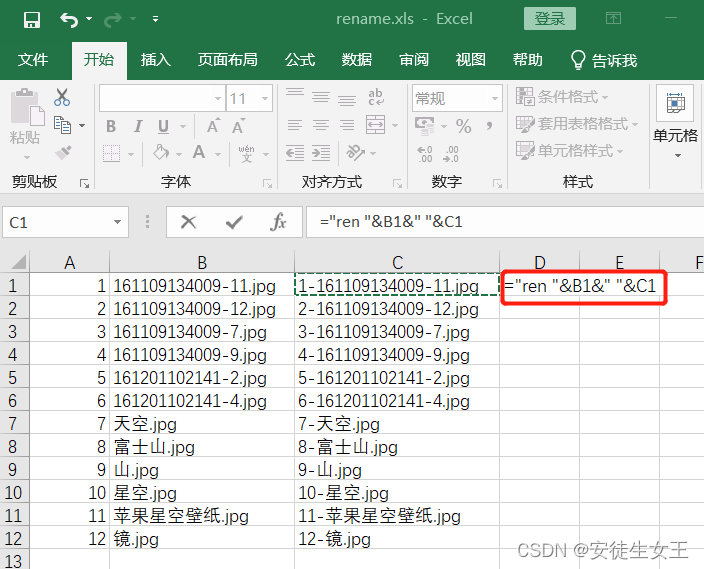This screenshot has width=704, height=569.
Task: Open the font color dropdown arrow
Action: (x=218, y=154)
